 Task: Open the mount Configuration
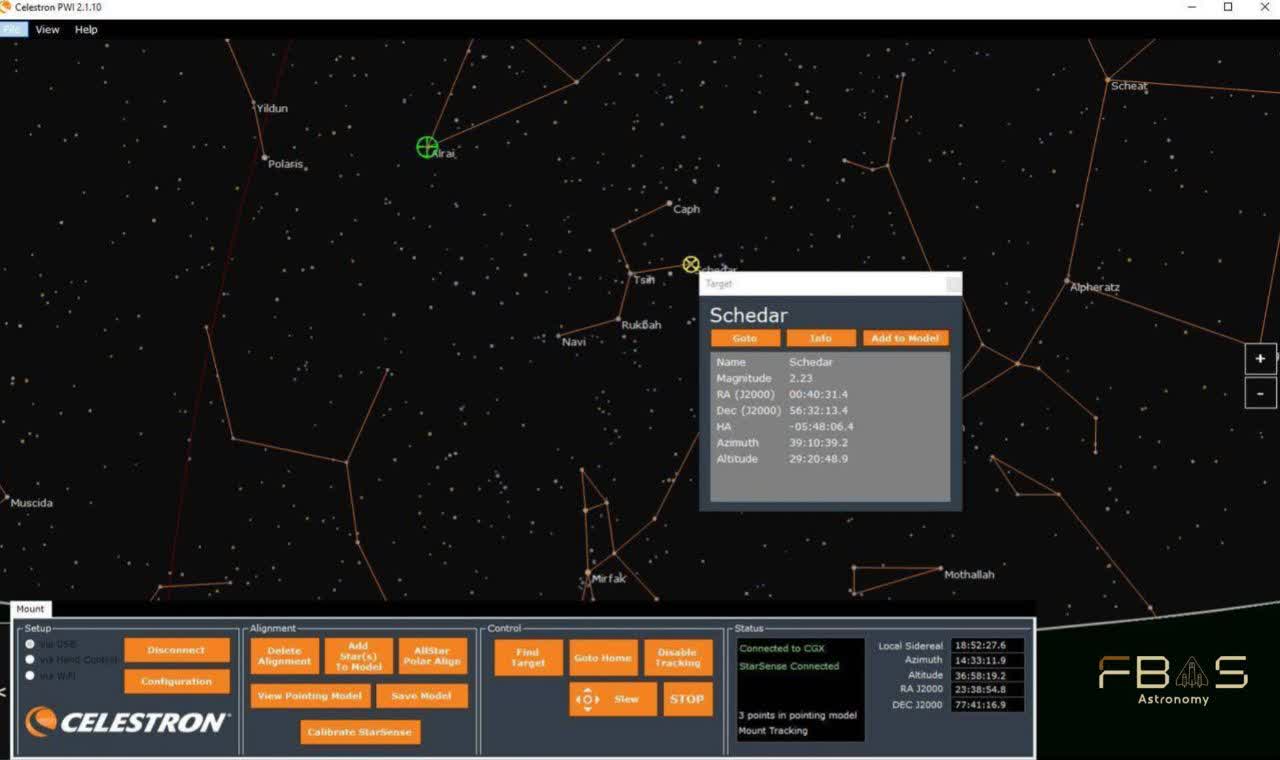(176, 682)
